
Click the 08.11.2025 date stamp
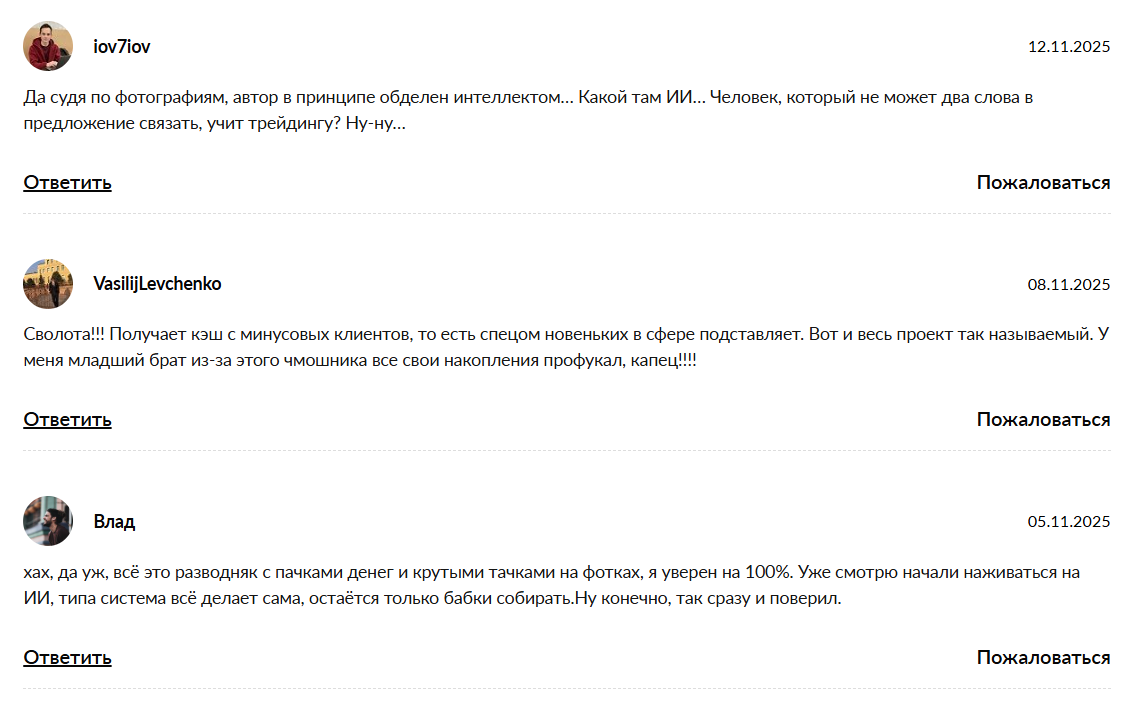[x=1068, y=285]
